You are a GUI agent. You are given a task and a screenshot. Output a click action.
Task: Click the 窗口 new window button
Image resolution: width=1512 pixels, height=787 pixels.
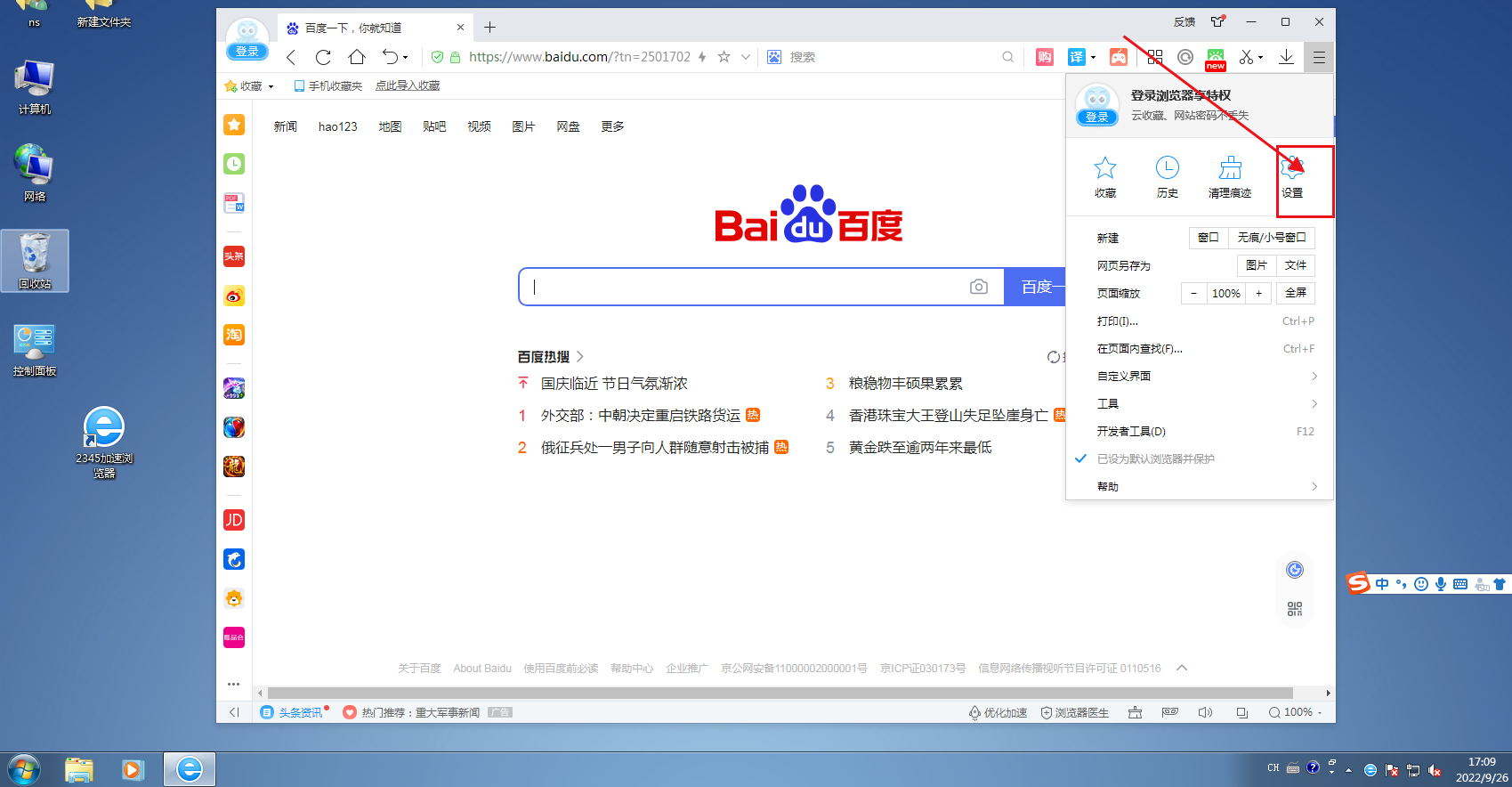[1209, 238]
